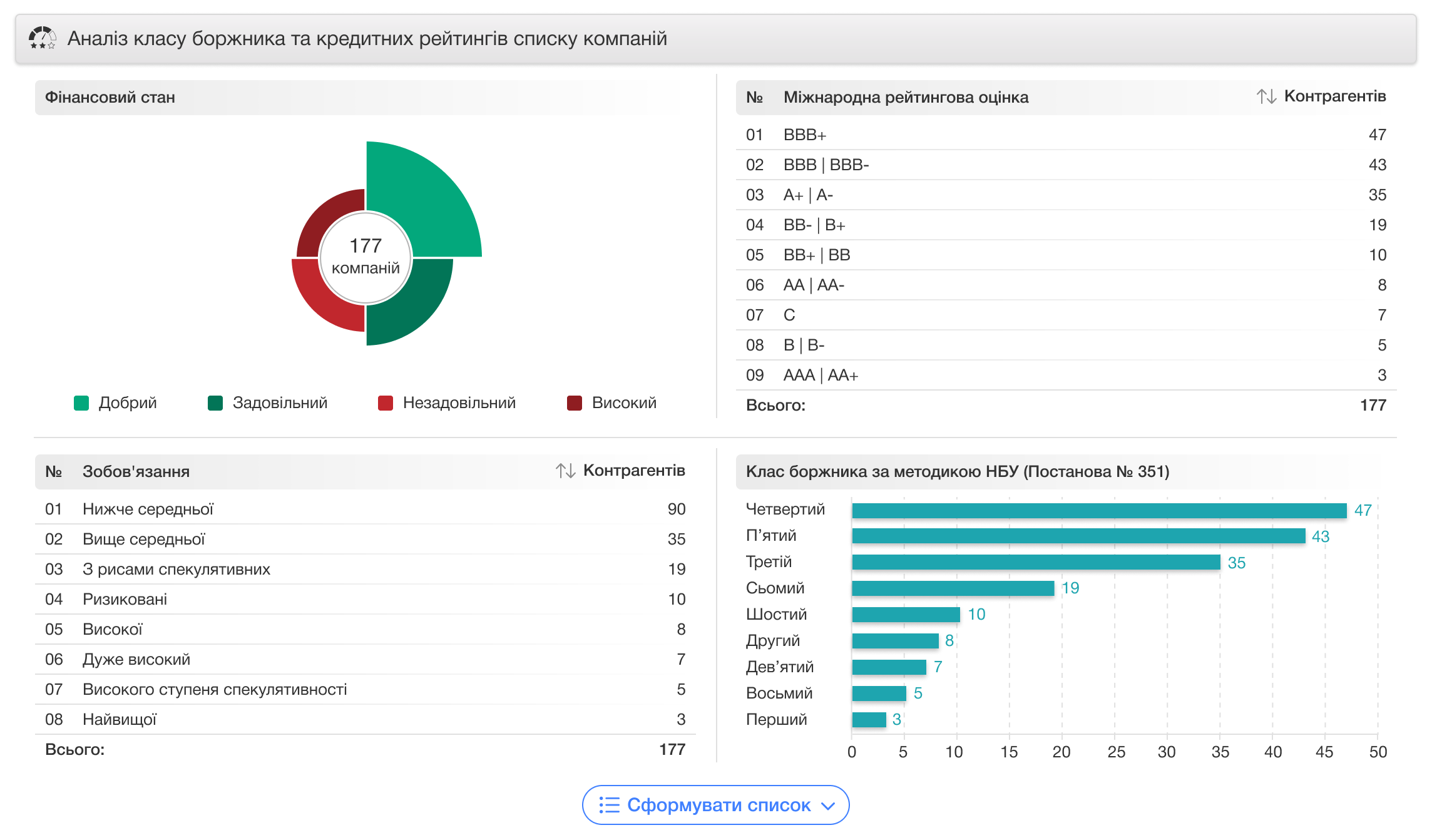Click list icon in Сформувати список button
The image size is (1432, 840).
[608, 805]
